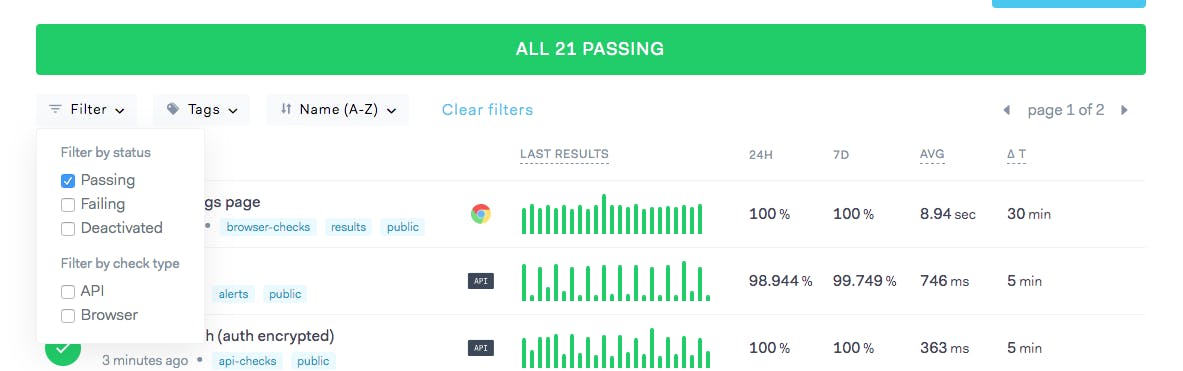Enable the Failing status filter

pos(68,204)
